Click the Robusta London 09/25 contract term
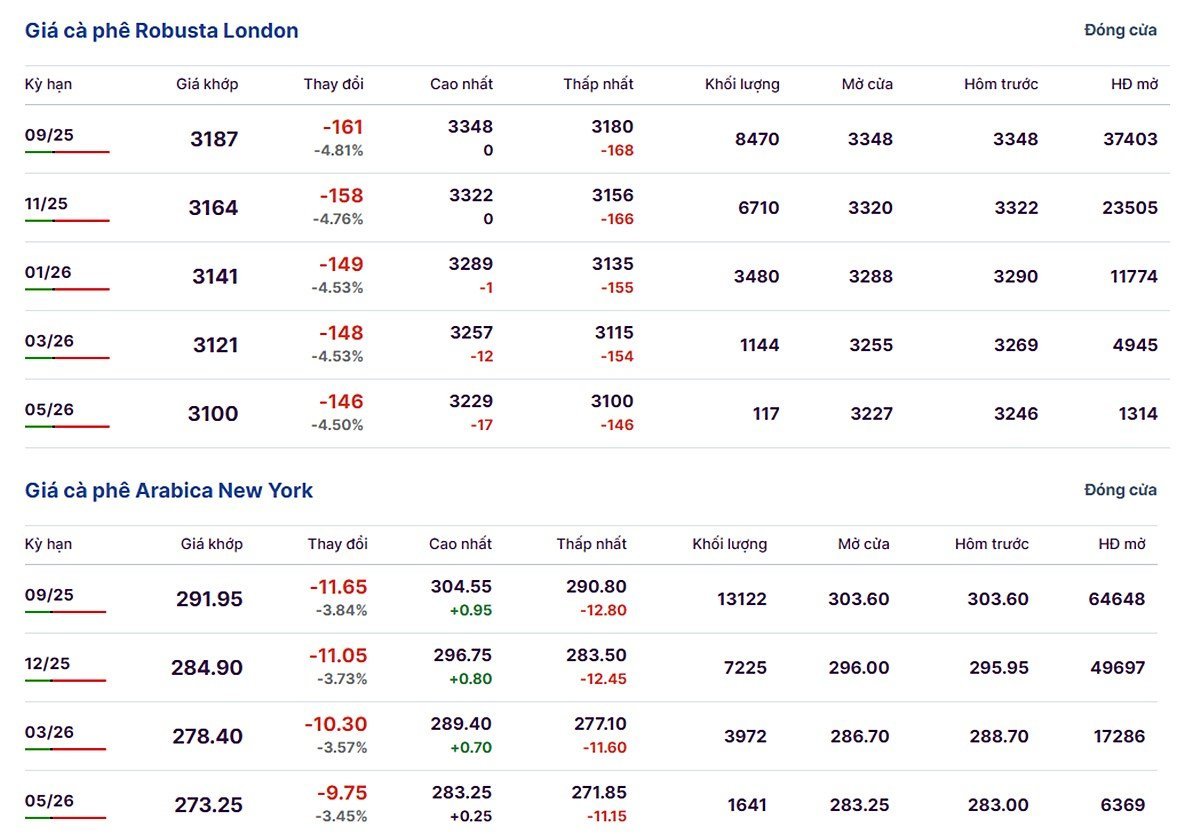This screenshot has height=834, width=1200. pos(49,135)
